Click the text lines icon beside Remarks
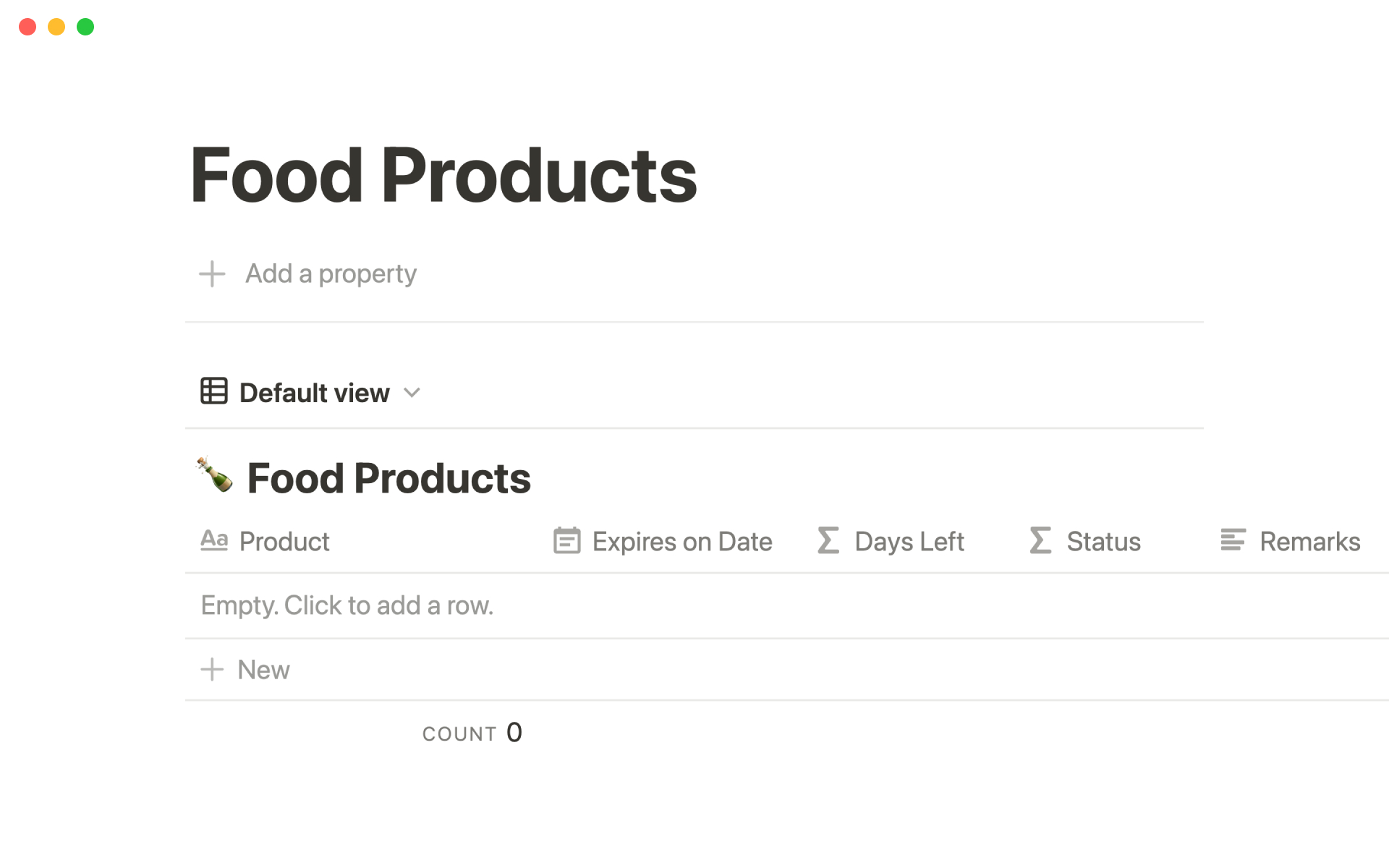 [1233, 540]
